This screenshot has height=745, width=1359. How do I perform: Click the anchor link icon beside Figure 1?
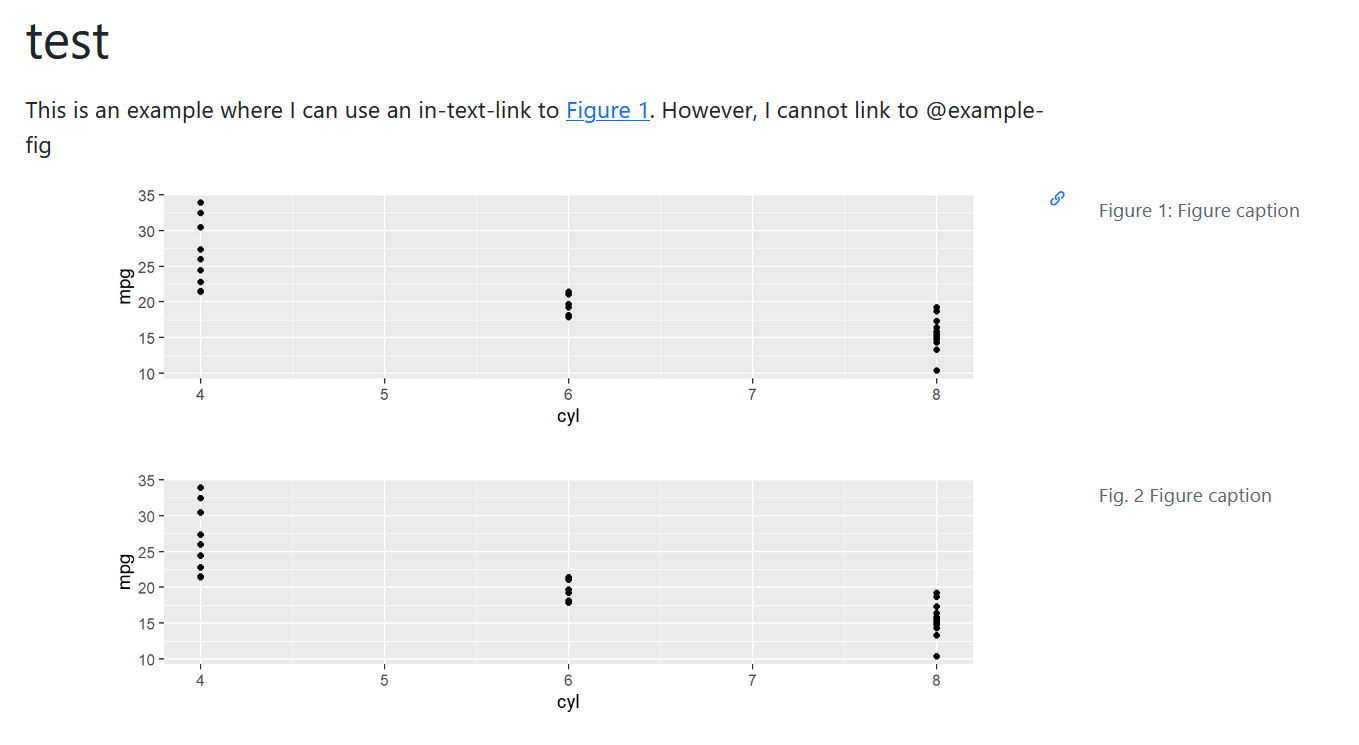(x=1057, y=198)
